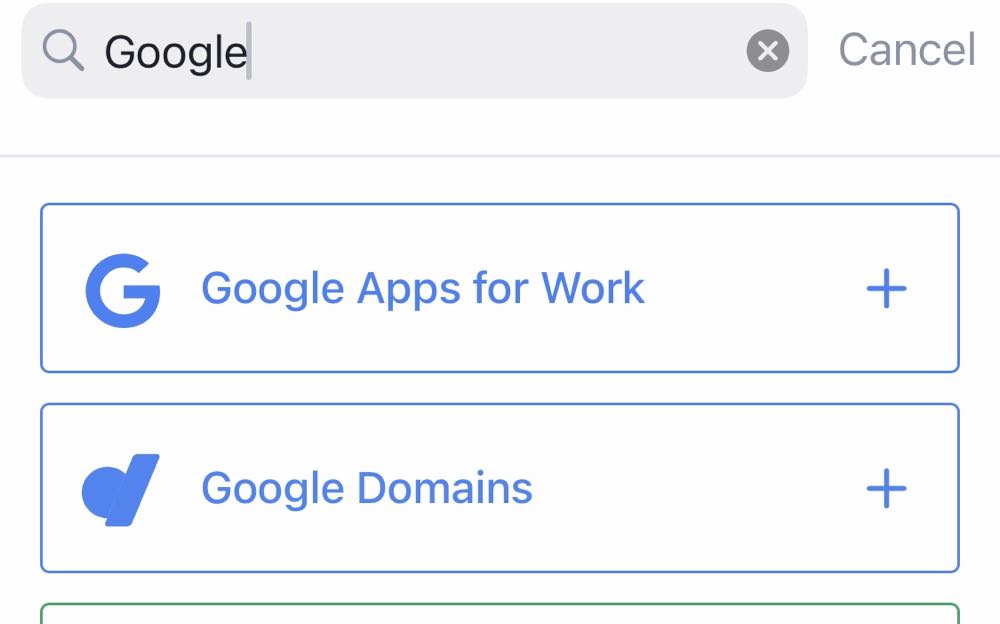Click the Google G logo icon
Image resolution: width=1000 pixels, height=624 pixels.
[123, 290]
